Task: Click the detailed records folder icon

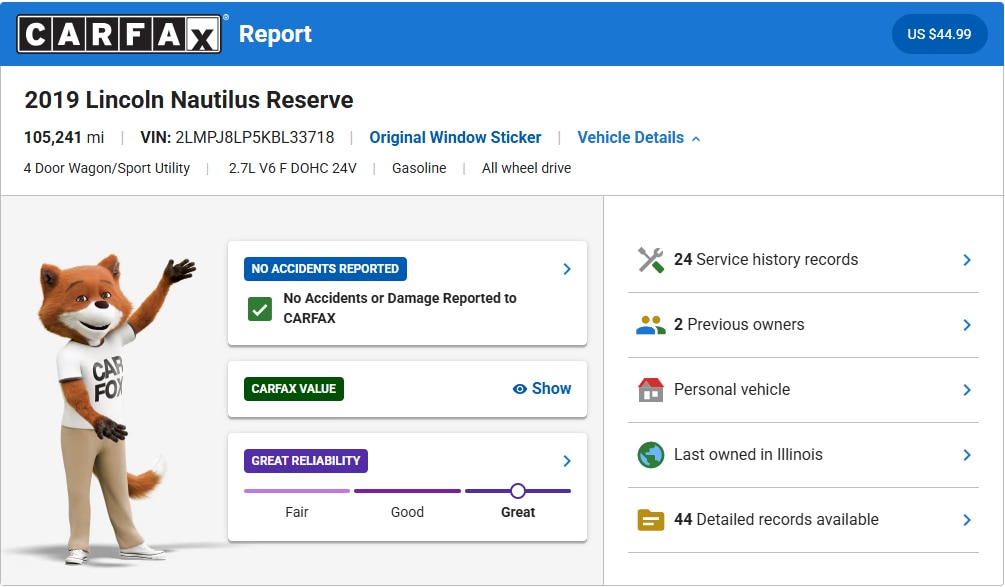Action: tap(651, 520)
